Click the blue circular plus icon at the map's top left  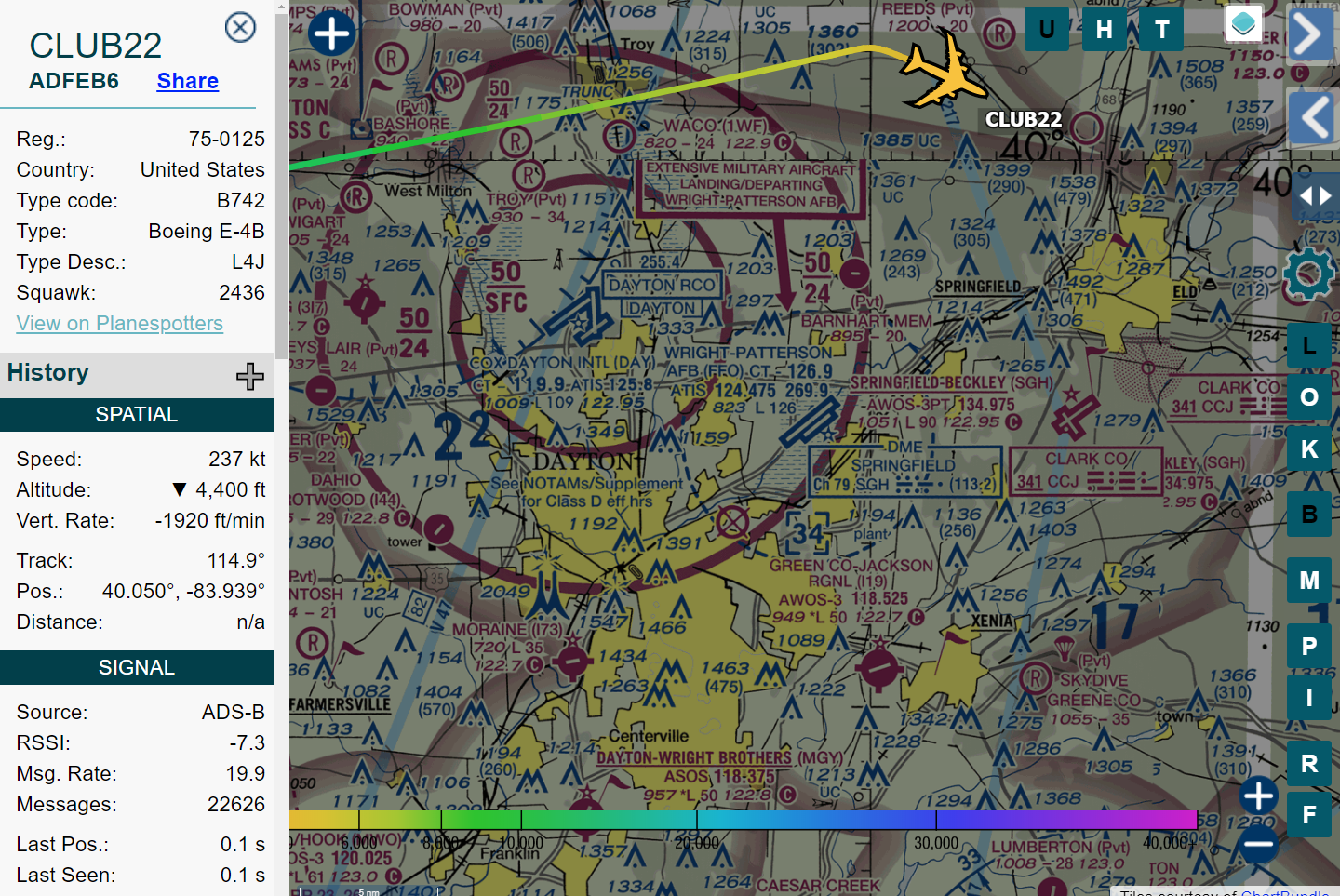pos(332,33)
